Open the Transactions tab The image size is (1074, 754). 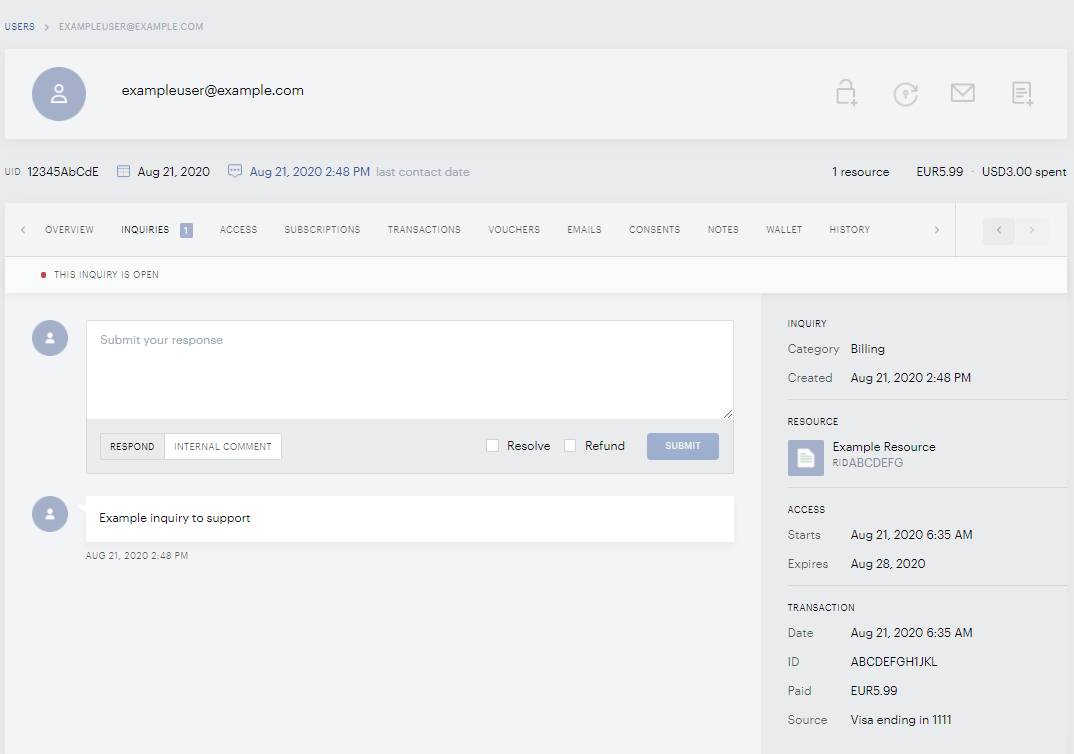click(x=424, y=229)
